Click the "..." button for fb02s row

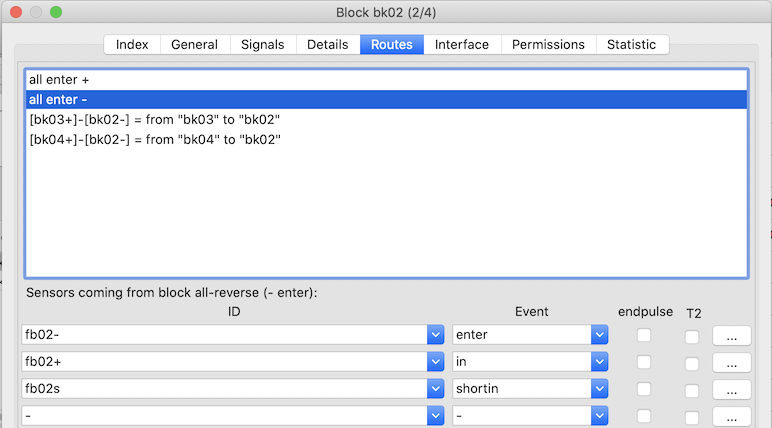click(x=731, y=390)
